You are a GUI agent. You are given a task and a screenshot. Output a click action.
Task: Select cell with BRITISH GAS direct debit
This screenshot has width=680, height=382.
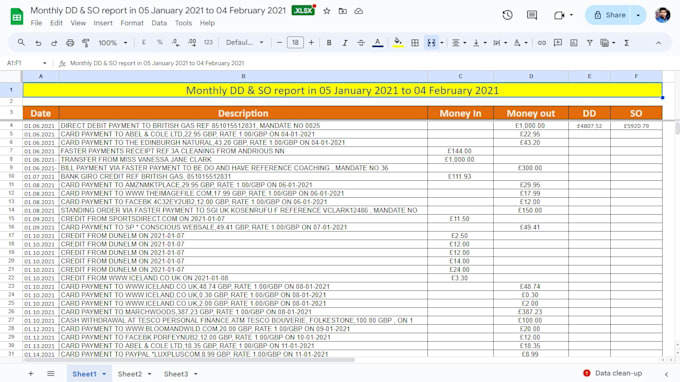243,126
